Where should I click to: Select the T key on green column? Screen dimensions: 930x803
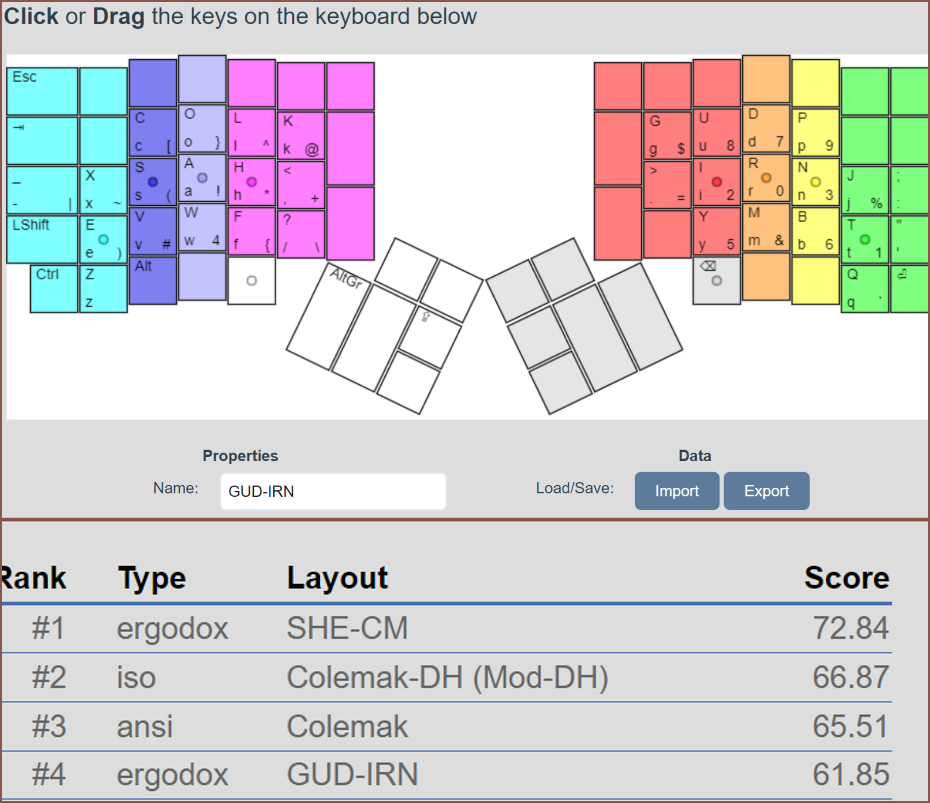click(x=864, y=239)
